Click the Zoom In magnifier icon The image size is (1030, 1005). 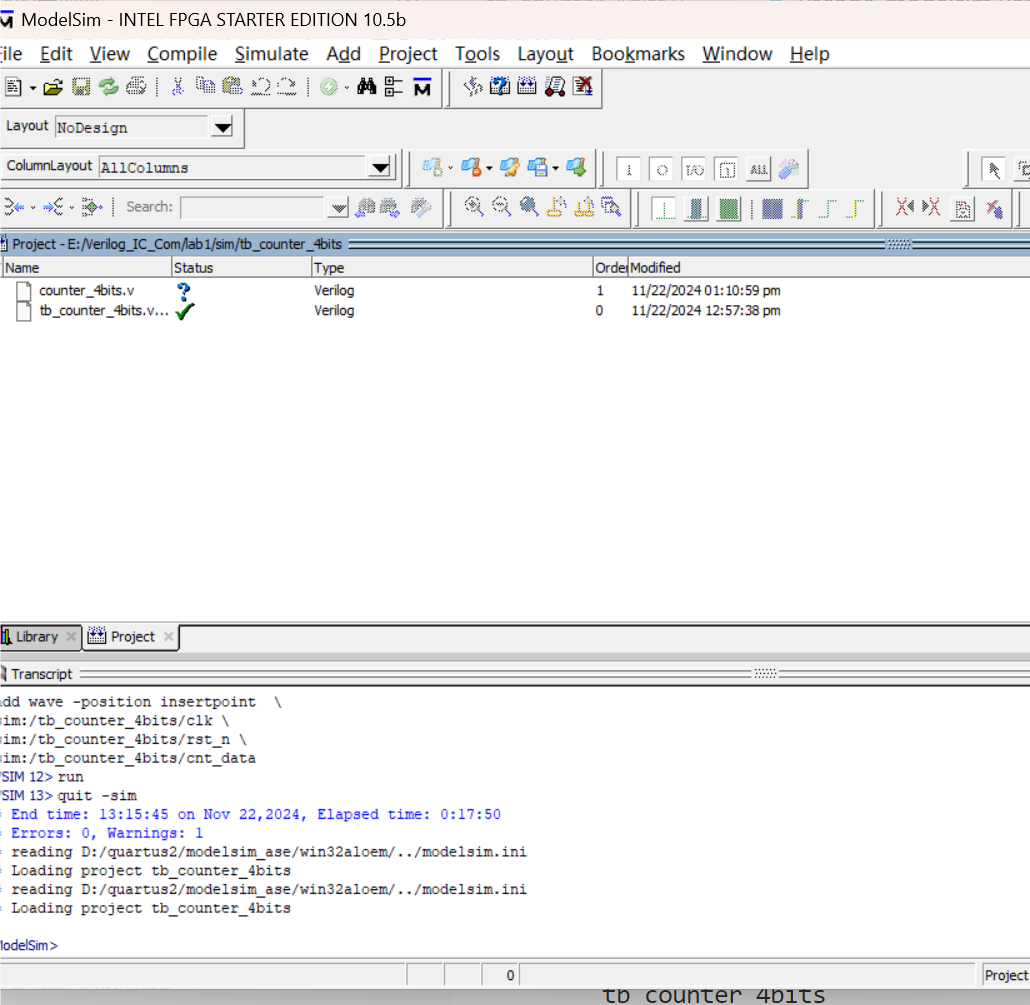click(474, 207)
